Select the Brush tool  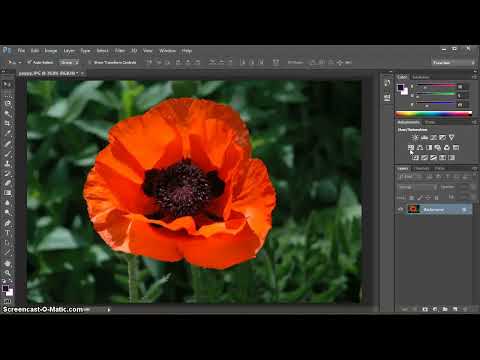point(7,154)
